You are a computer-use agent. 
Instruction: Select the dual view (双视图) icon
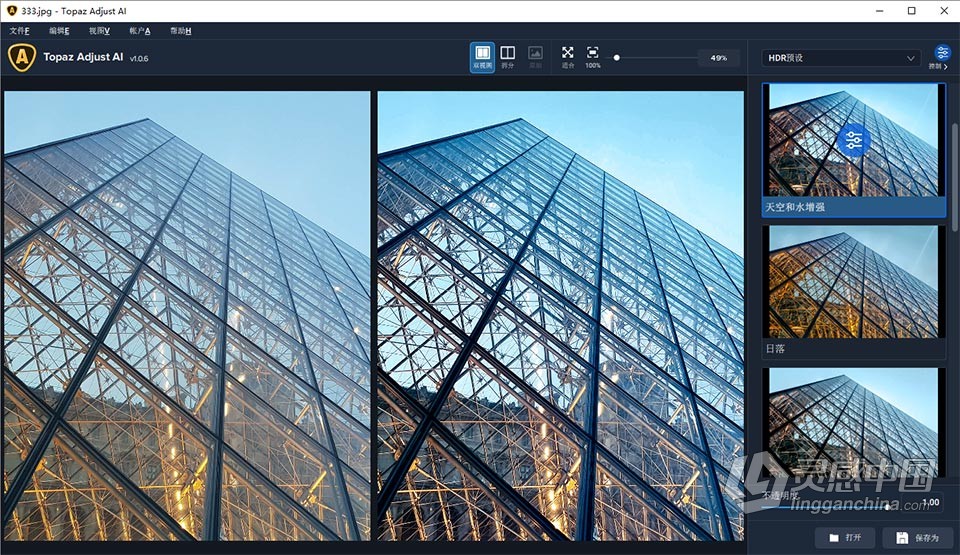[482, 56]
